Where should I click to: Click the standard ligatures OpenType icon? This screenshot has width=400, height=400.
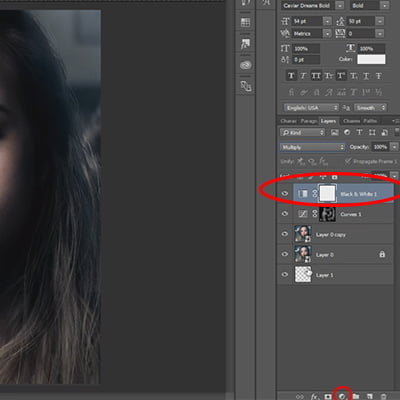pos(291,92)
